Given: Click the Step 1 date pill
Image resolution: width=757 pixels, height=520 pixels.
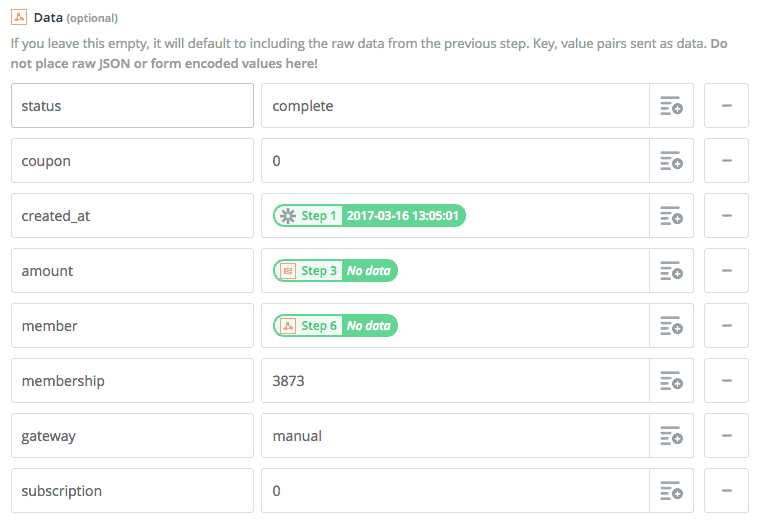Looking at the screenshot, I should point(369,216).
